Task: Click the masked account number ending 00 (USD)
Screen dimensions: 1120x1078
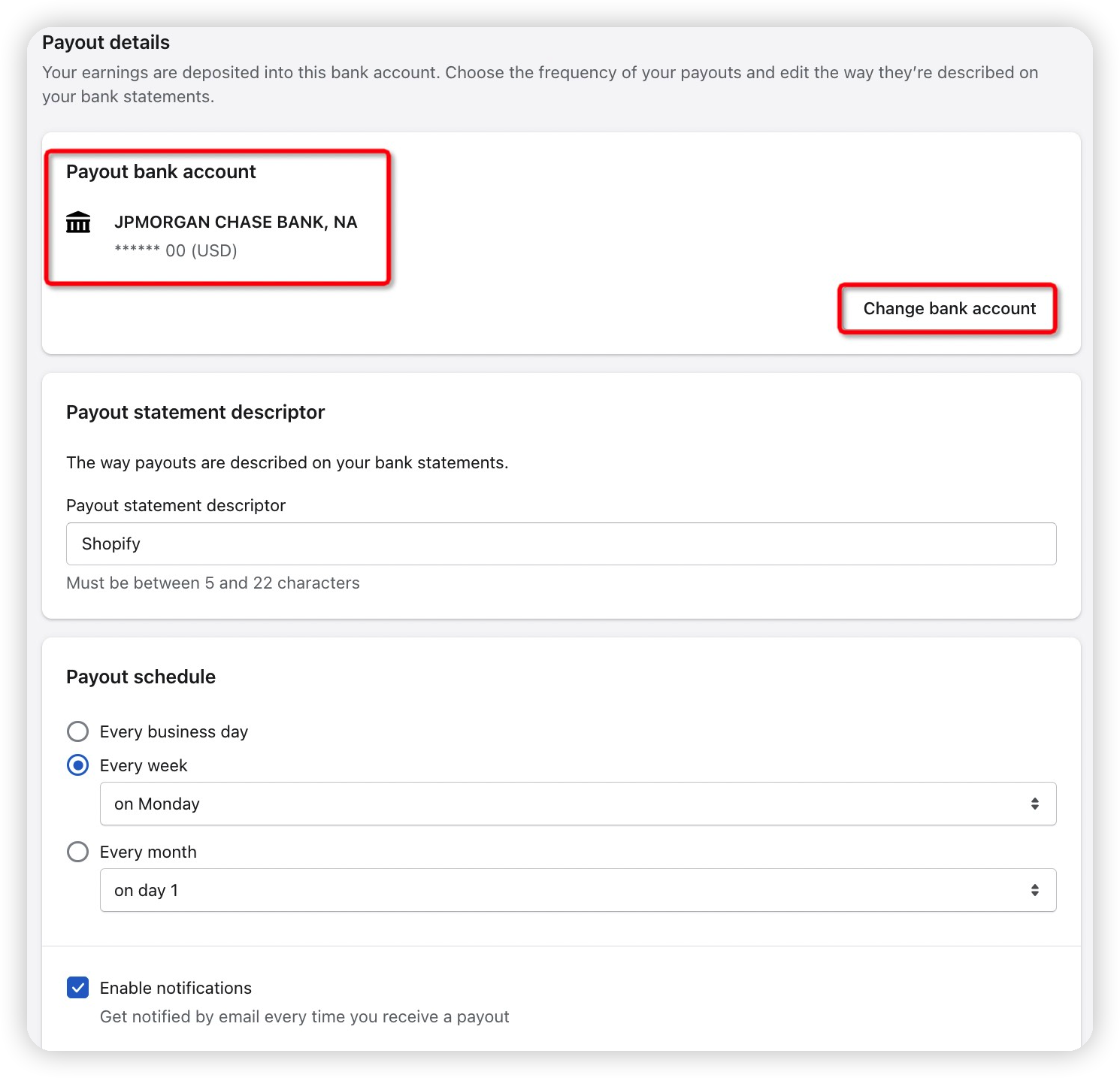Action: click(x=176, y=251)
